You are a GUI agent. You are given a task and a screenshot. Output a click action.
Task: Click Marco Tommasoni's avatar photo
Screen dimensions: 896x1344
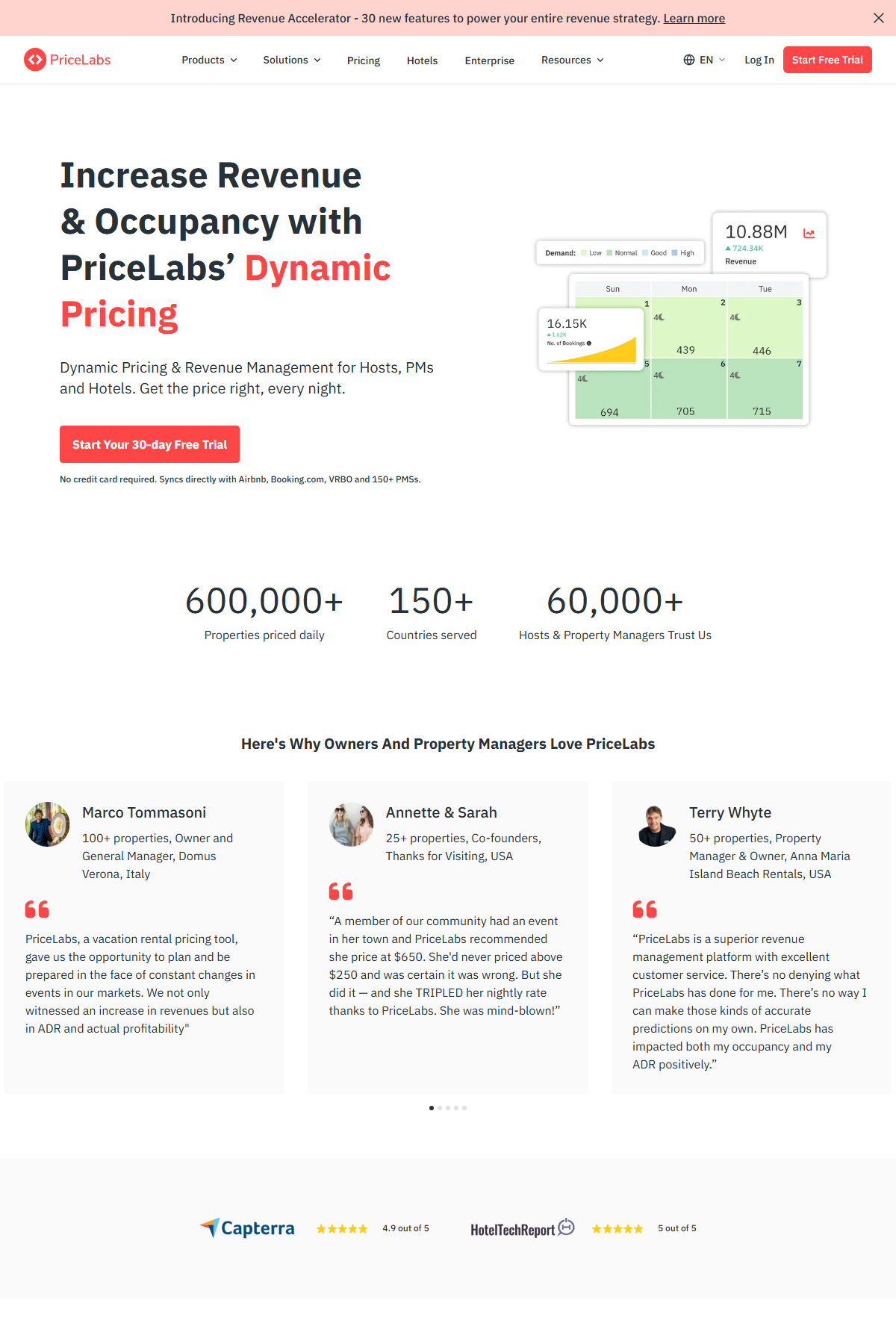[47, 824]
